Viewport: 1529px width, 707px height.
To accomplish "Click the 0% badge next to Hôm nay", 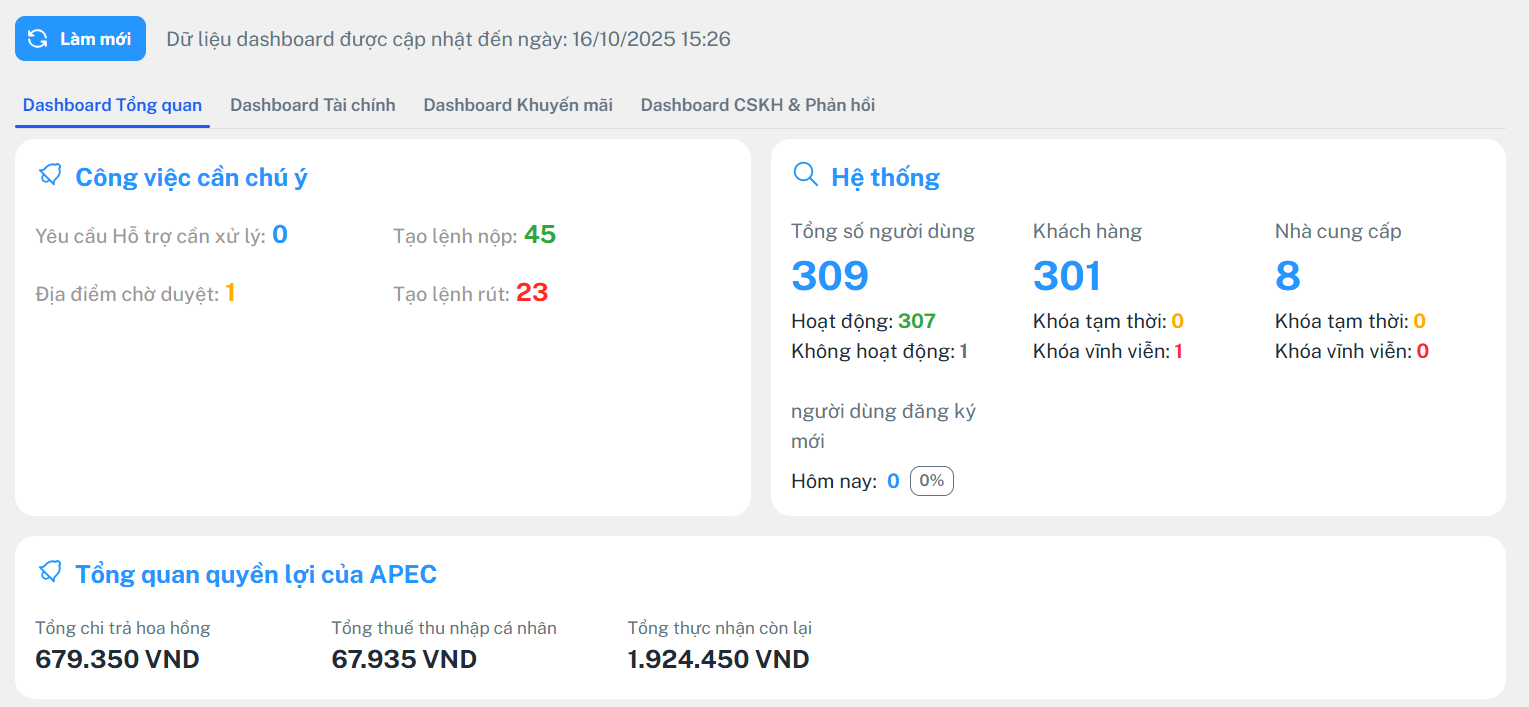I will click(931, 481).
